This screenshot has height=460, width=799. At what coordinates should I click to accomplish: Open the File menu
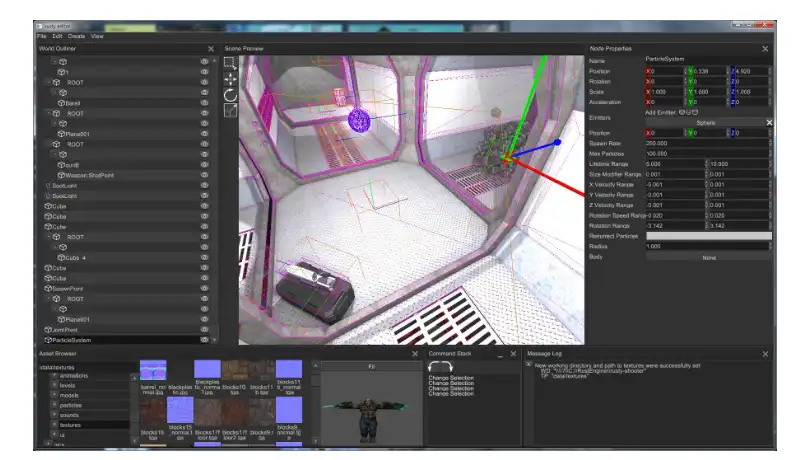[42, 36]
